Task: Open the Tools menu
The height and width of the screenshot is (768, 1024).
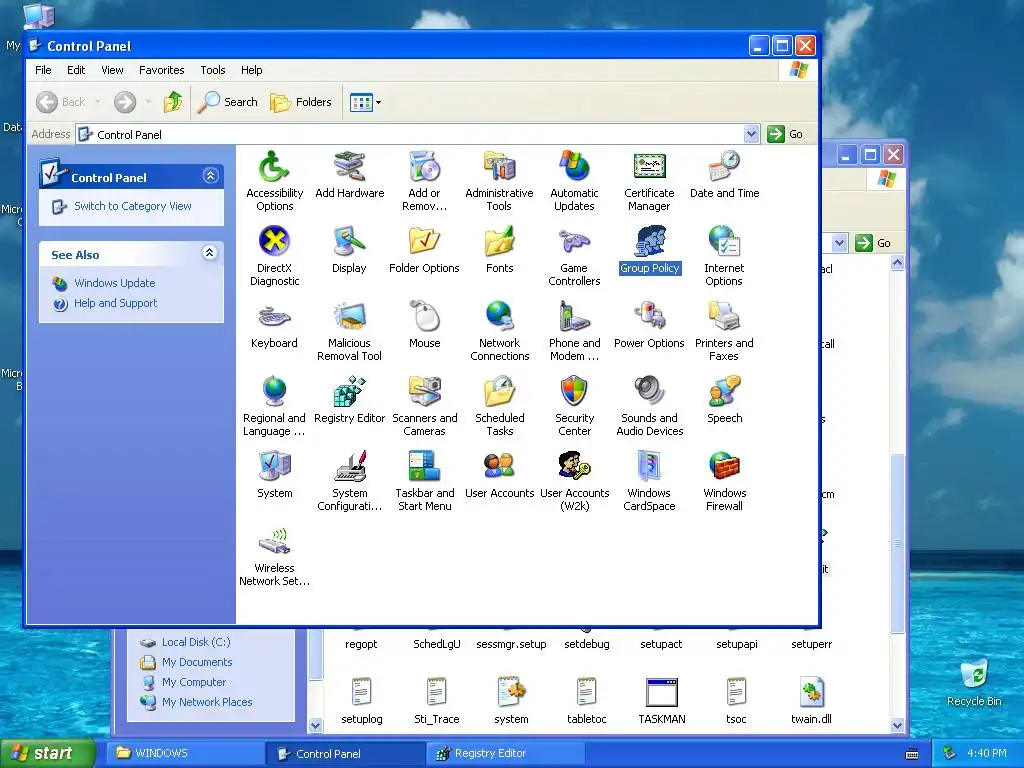Action: [213, 70]
